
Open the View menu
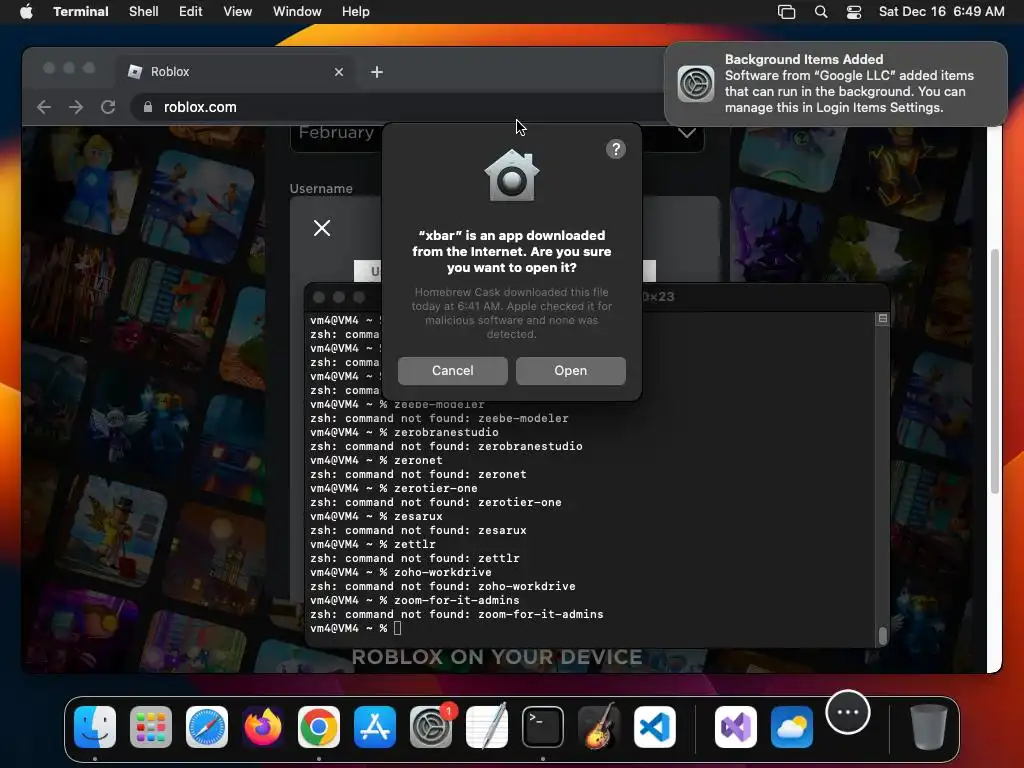238,12
